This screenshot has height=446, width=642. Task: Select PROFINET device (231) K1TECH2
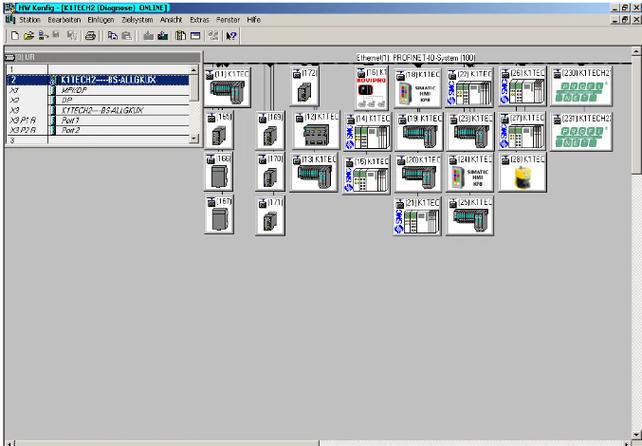tap(581, 132)
